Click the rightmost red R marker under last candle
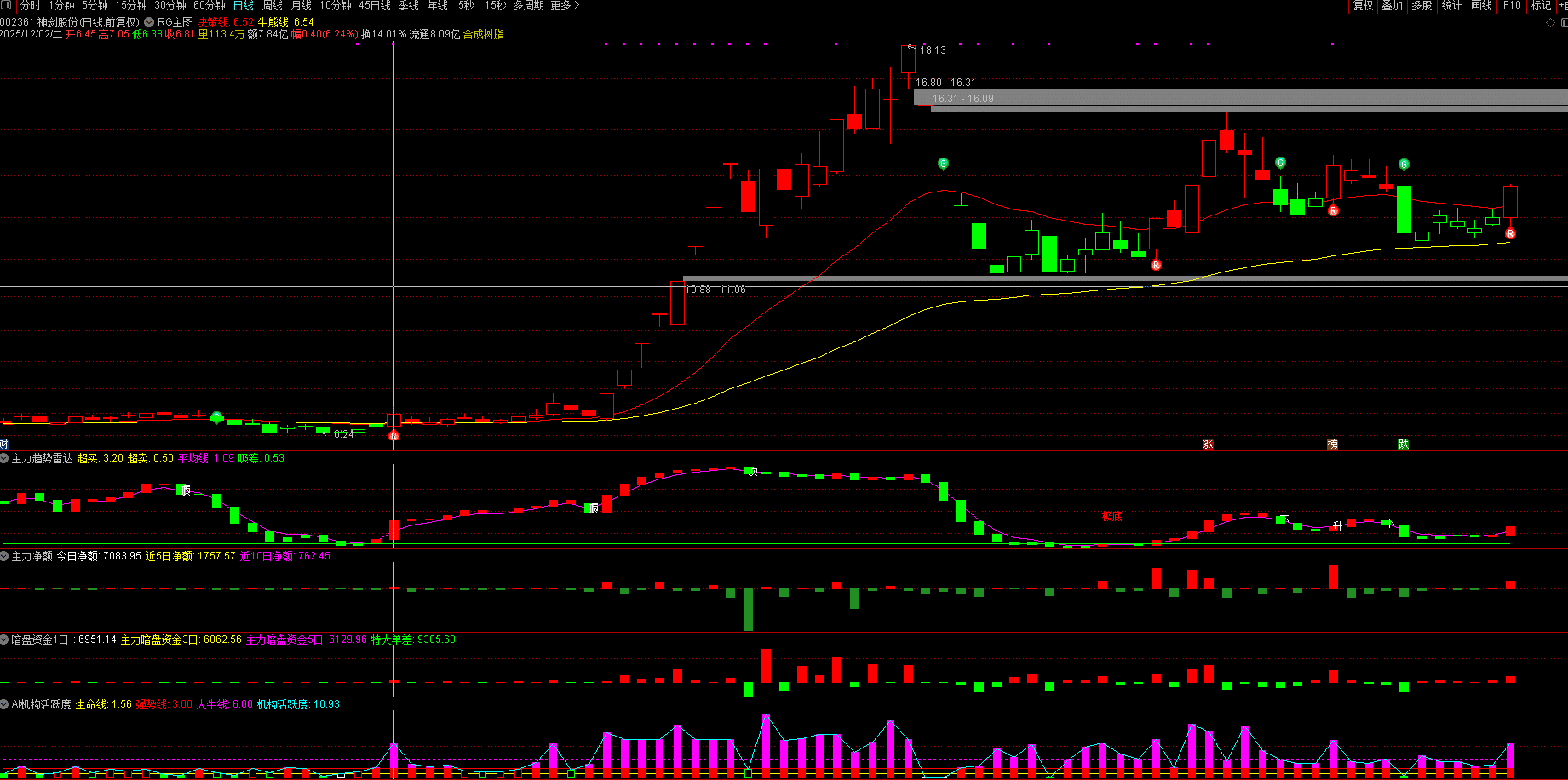 (1510, 233)
